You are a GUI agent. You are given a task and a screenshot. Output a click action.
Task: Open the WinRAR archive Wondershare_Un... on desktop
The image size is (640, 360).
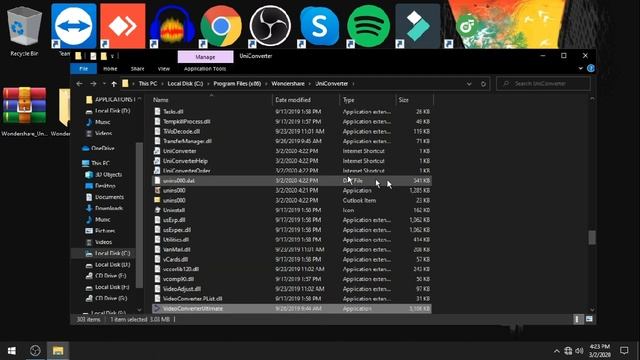click(24, 111)
